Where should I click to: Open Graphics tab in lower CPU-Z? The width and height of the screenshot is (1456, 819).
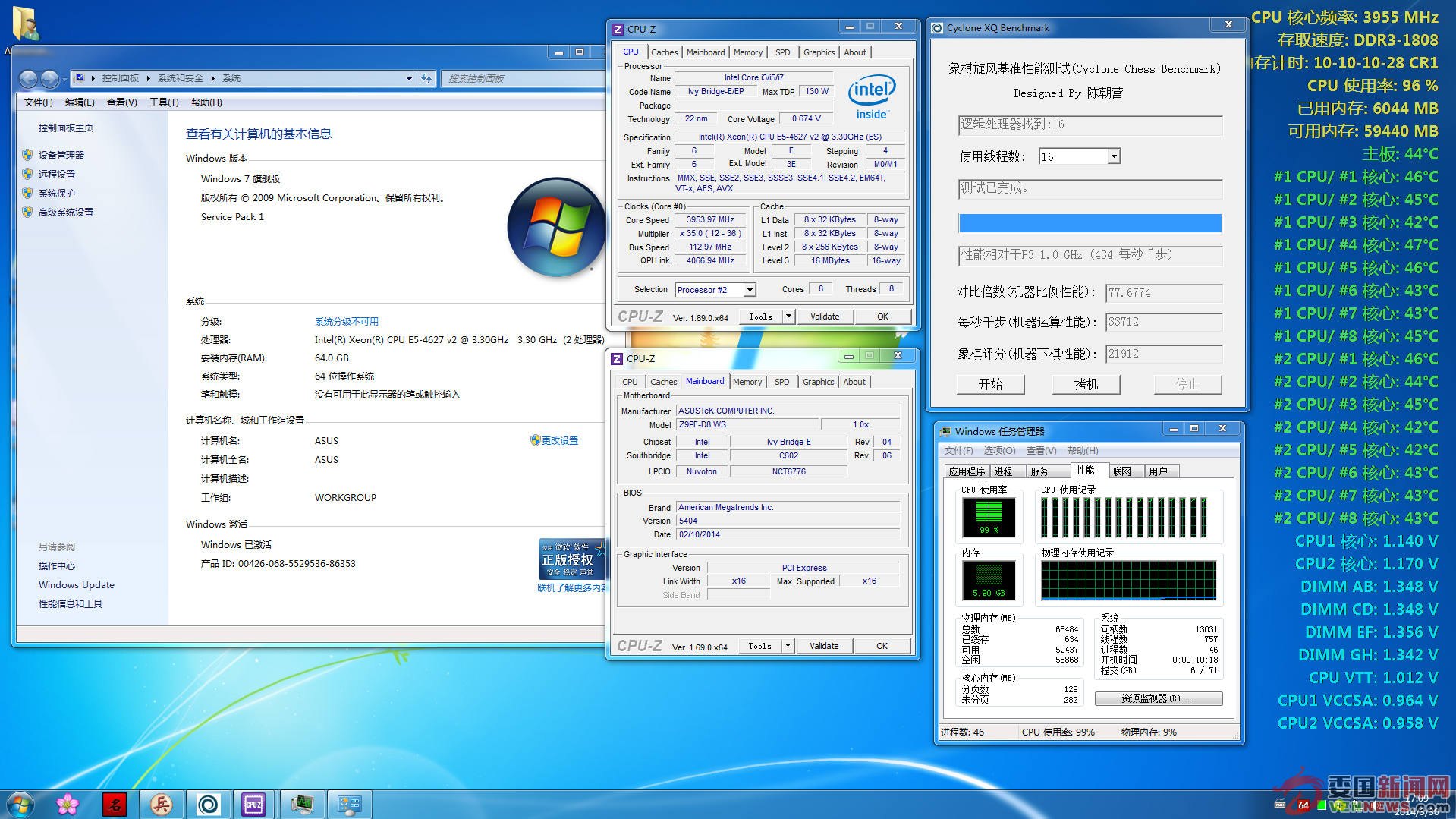818,382
